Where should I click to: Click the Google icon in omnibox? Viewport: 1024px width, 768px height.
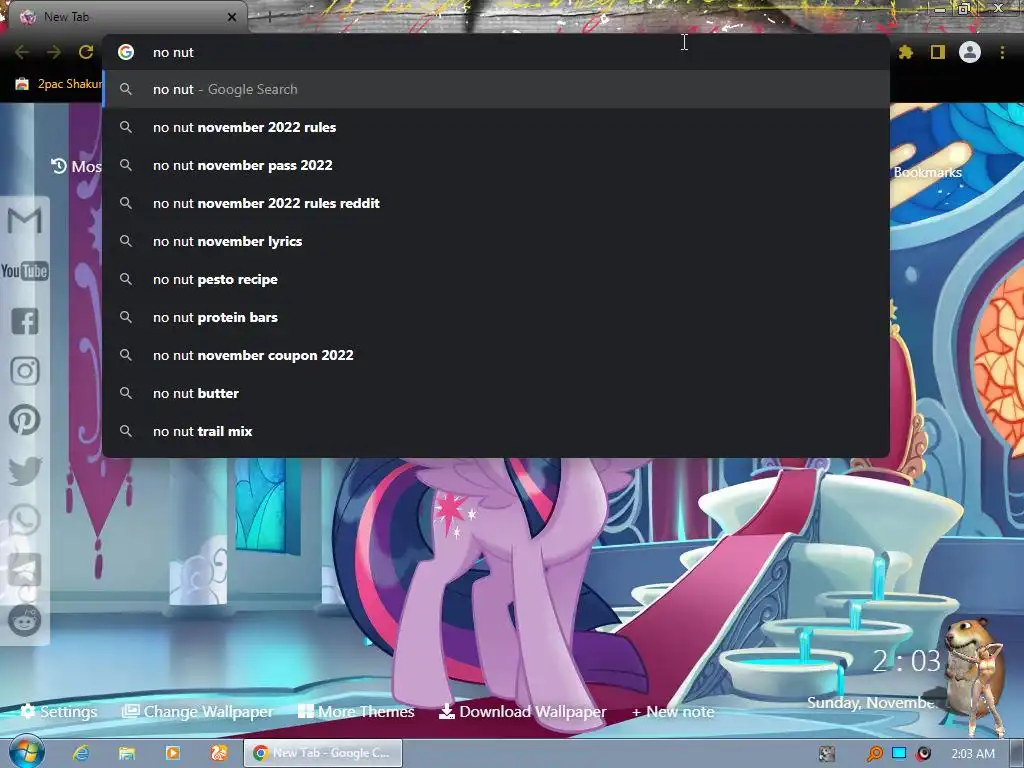coord(126,52)
